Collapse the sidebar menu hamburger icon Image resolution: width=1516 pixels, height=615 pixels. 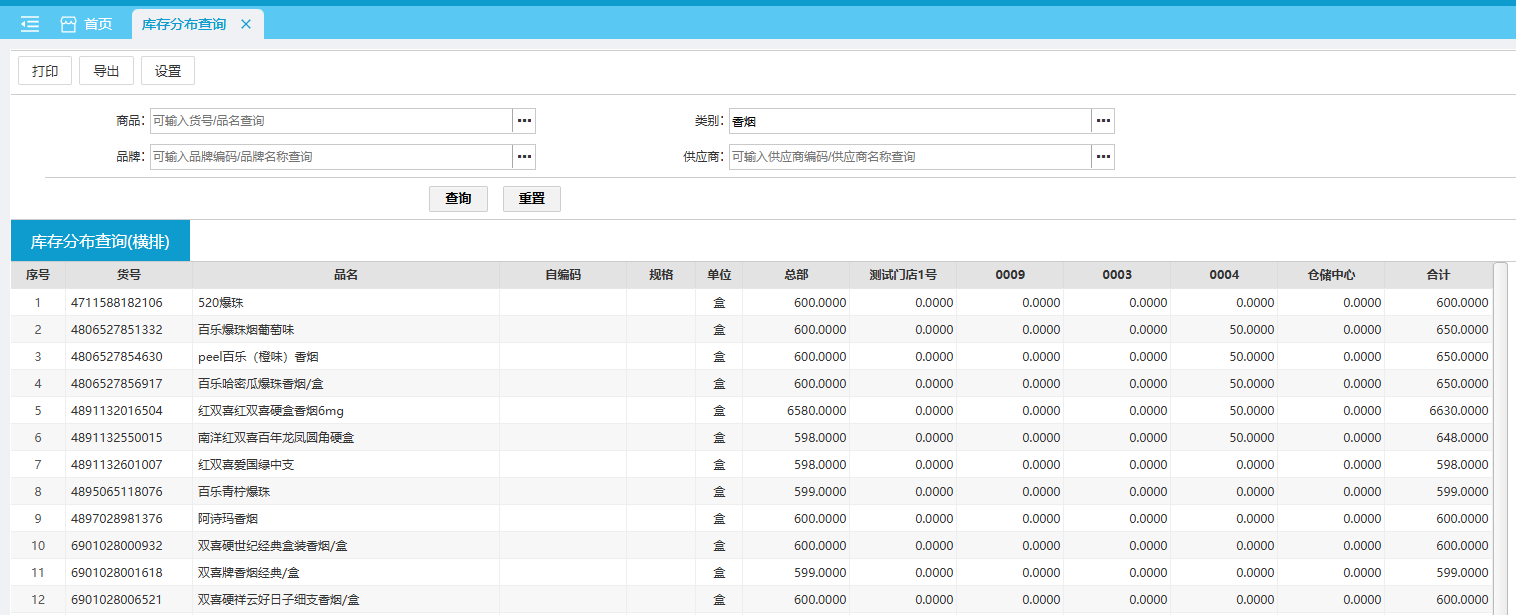click(30, 24)
